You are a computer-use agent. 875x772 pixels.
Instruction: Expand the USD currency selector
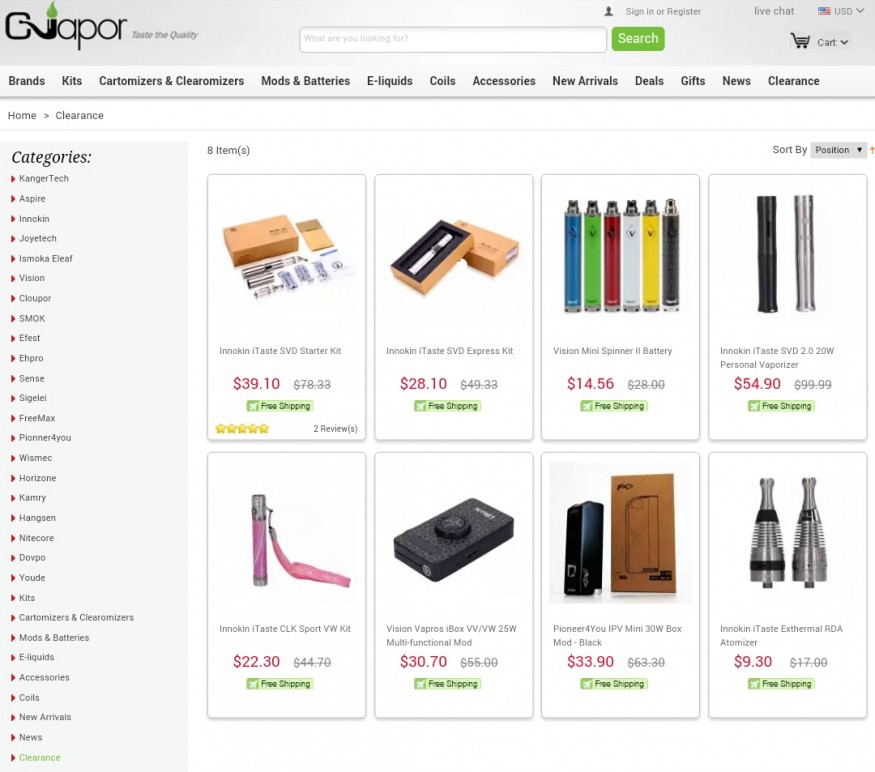coord(848,11)
